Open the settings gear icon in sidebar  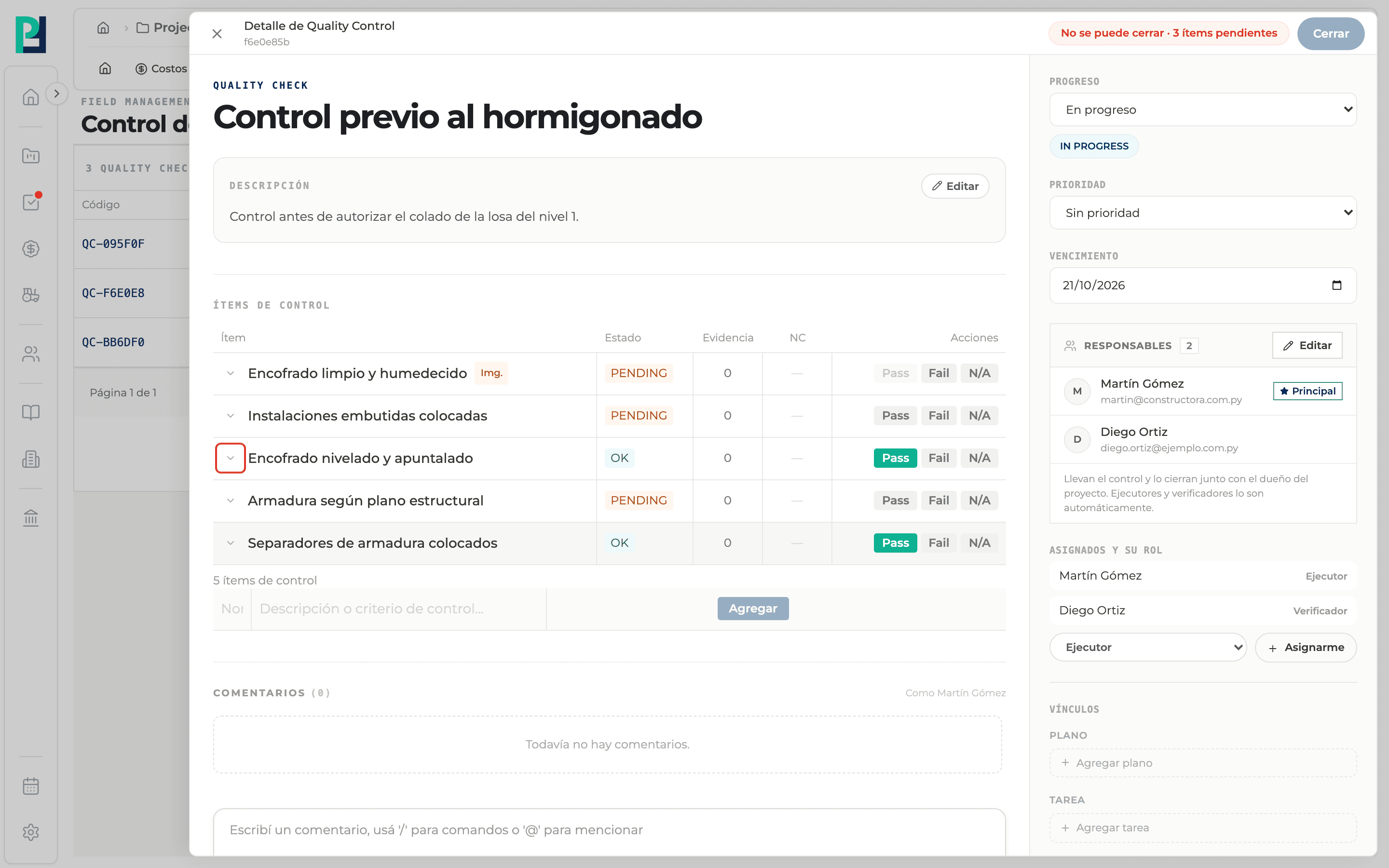[30, 832]
